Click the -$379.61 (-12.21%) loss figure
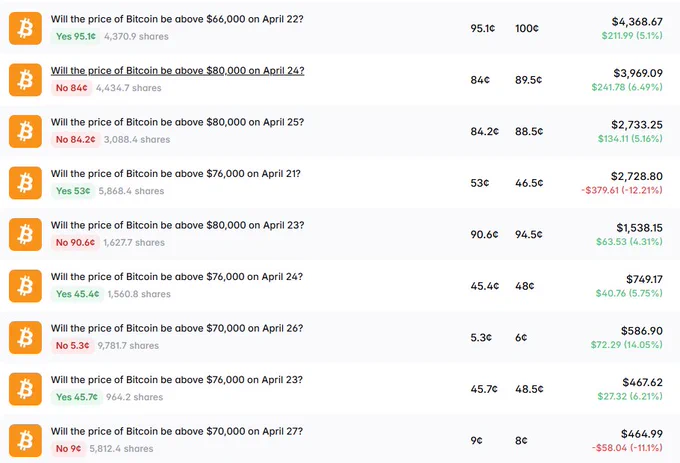 pyautogui.click(x=622, y=190)
